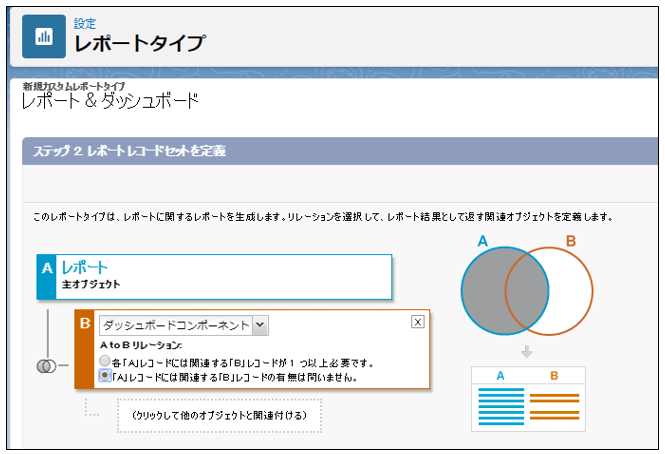
Task: Open the ダッシュボードコンポーネント object dropdown
Action: (184, 325)
